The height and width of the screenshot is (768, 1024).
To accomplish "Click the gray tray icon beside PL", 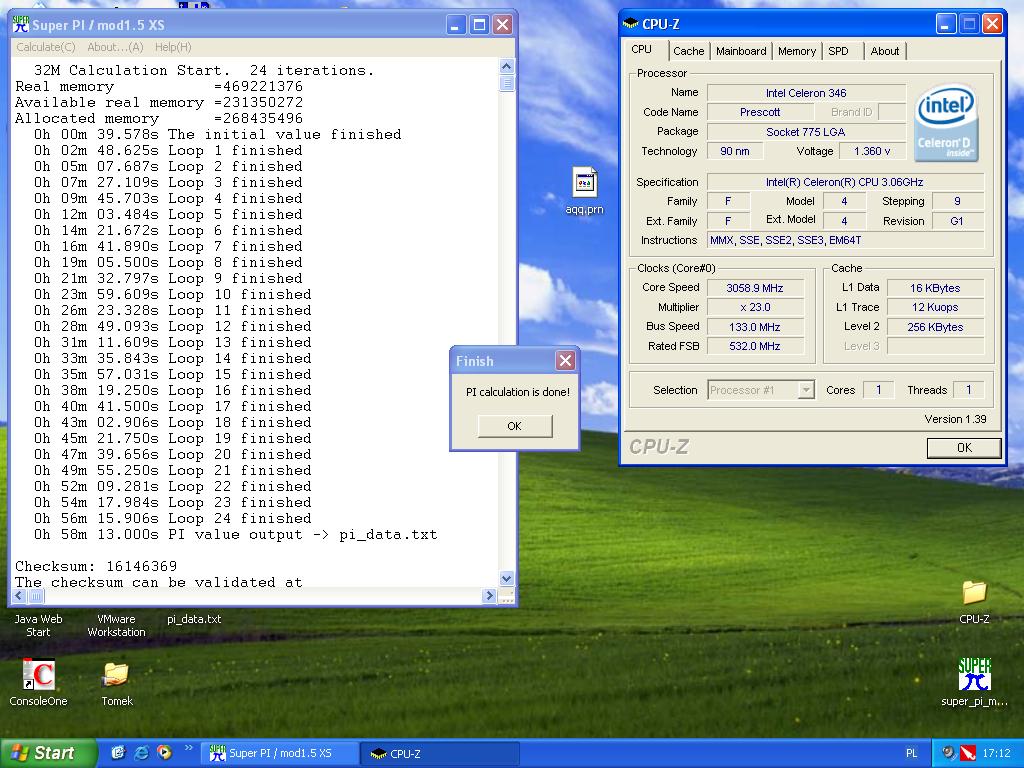I will tap(949, 753).
